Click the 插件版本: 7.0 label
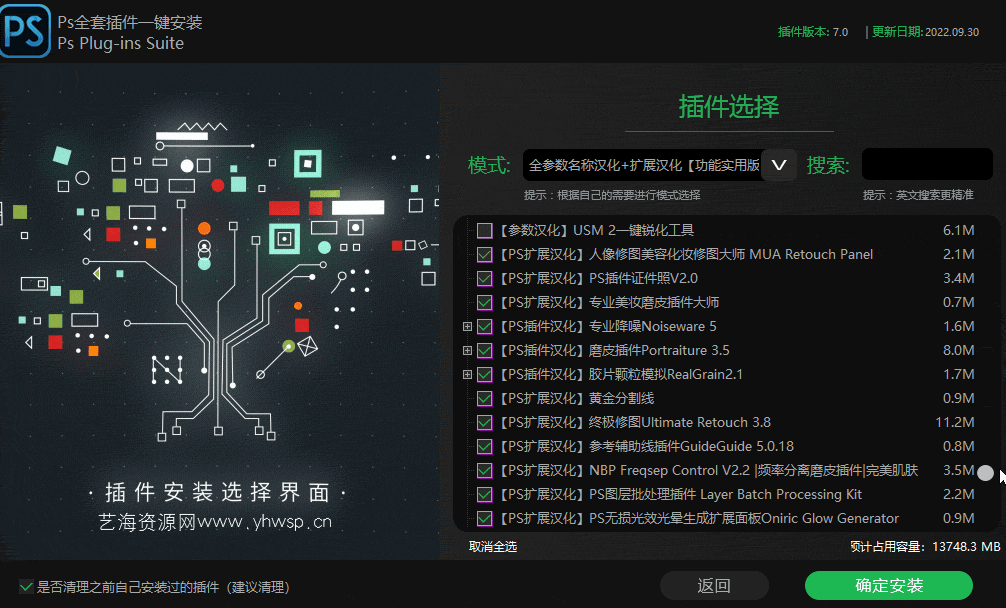The image size is (1006, 608). click(813, 32)
